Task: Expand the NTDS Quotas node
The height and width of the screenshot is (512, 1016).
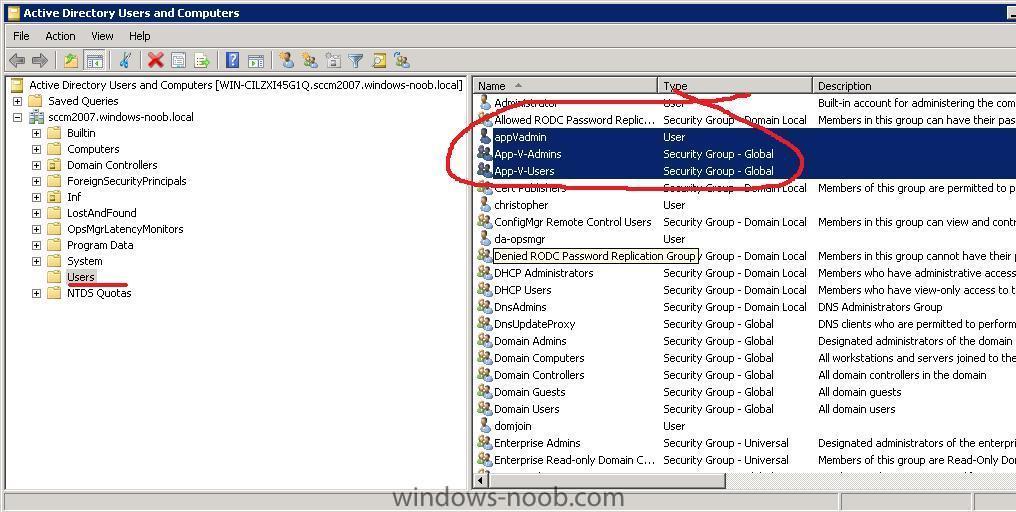Action: 36,293
